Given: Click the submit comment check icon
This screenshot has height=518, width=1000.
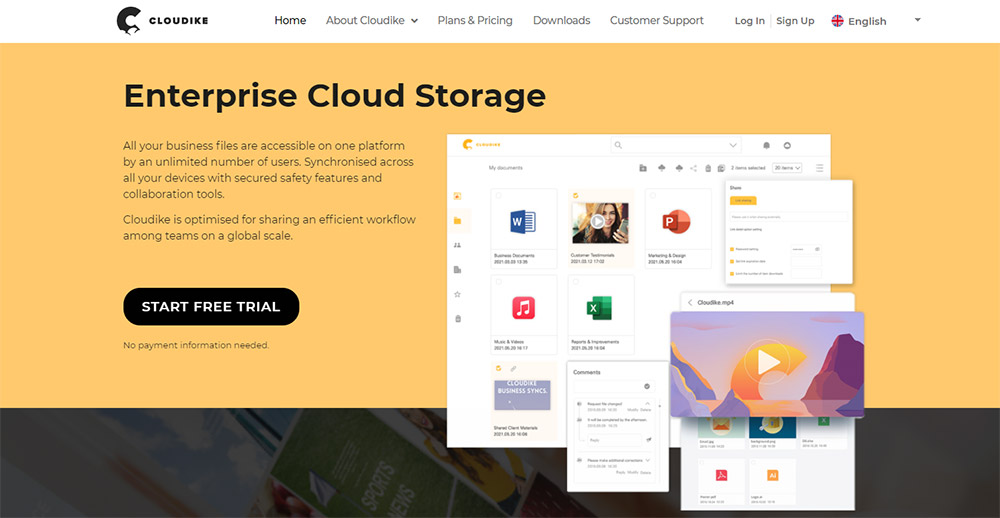Looking at the screenshot, I should [647, 387].
